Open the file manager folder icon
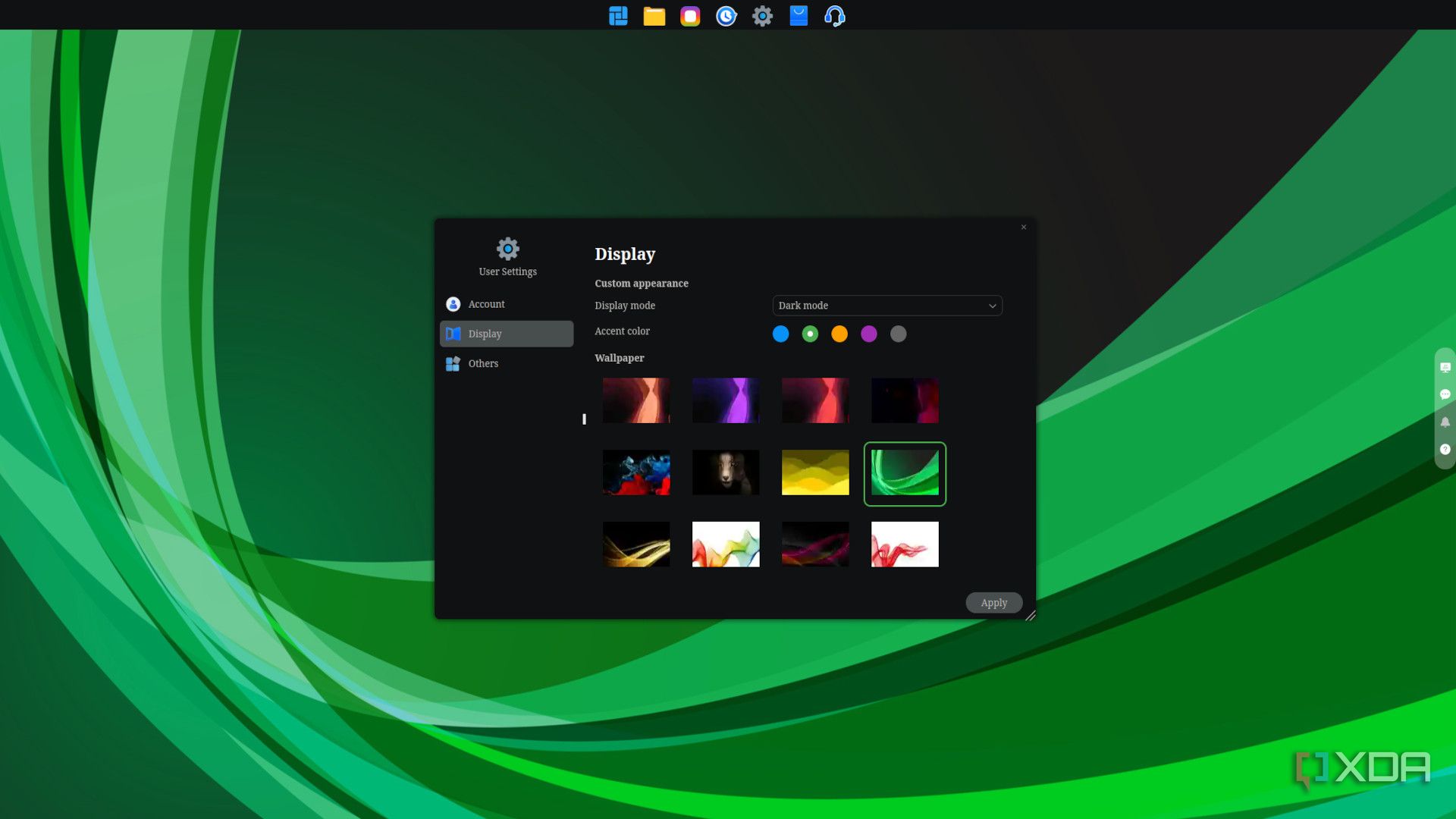This screenshot has height=819, width=1456. 654,16
